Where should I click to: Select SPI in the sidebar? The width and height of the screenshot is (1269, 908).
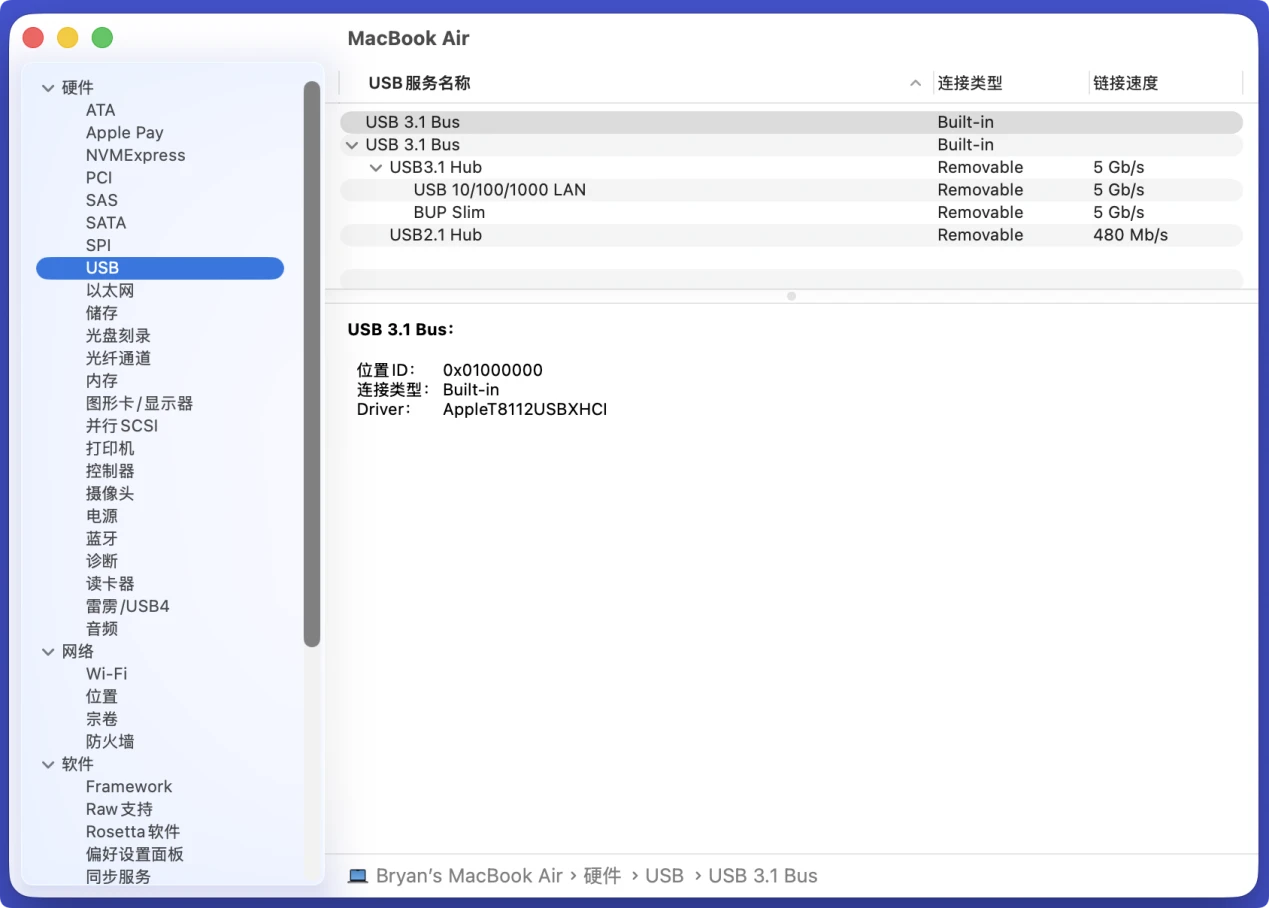(98, 245)
